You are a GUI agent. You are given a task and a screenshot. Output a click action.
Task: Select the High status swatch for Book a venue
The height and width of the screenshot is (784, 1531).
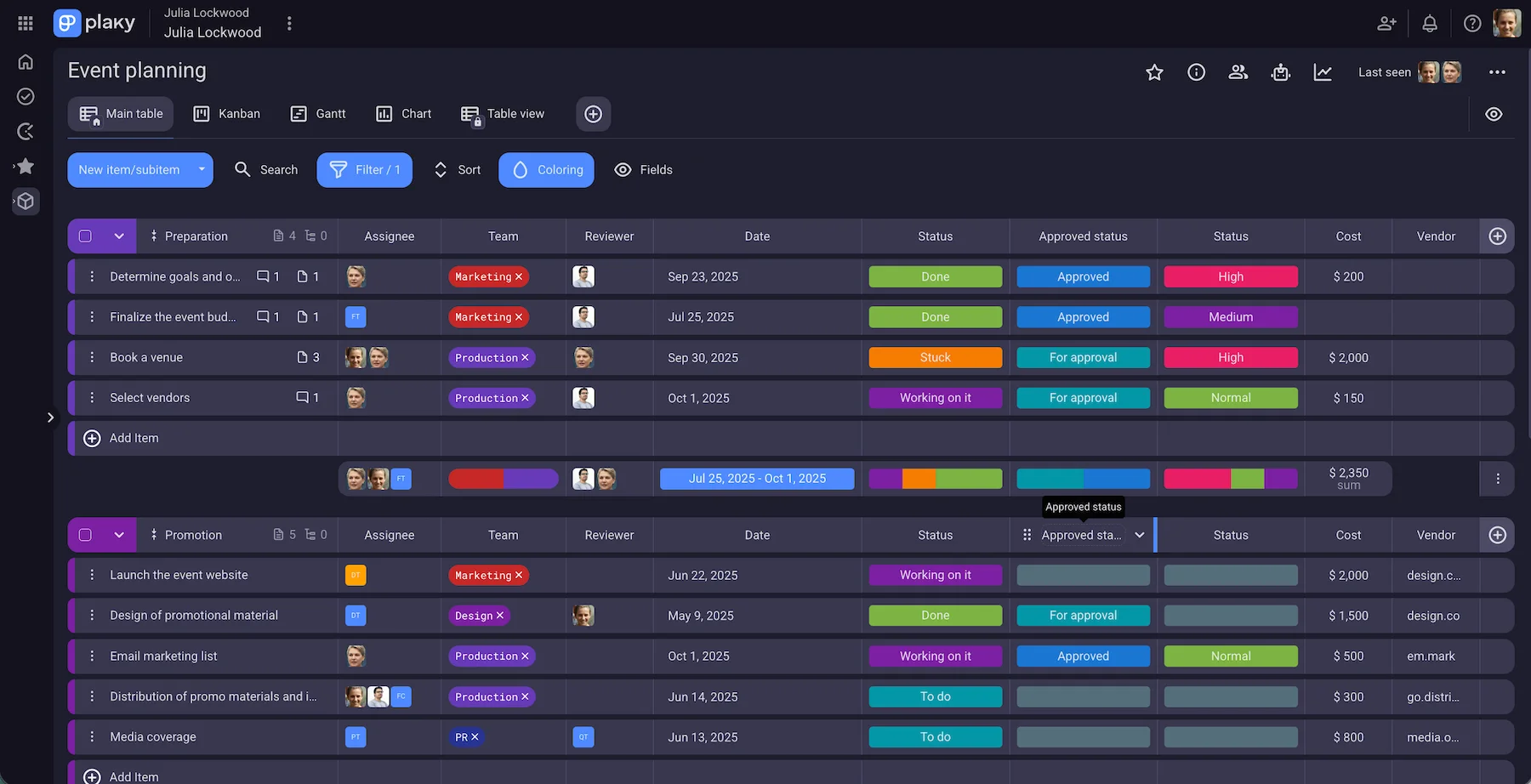(1230, 357)
